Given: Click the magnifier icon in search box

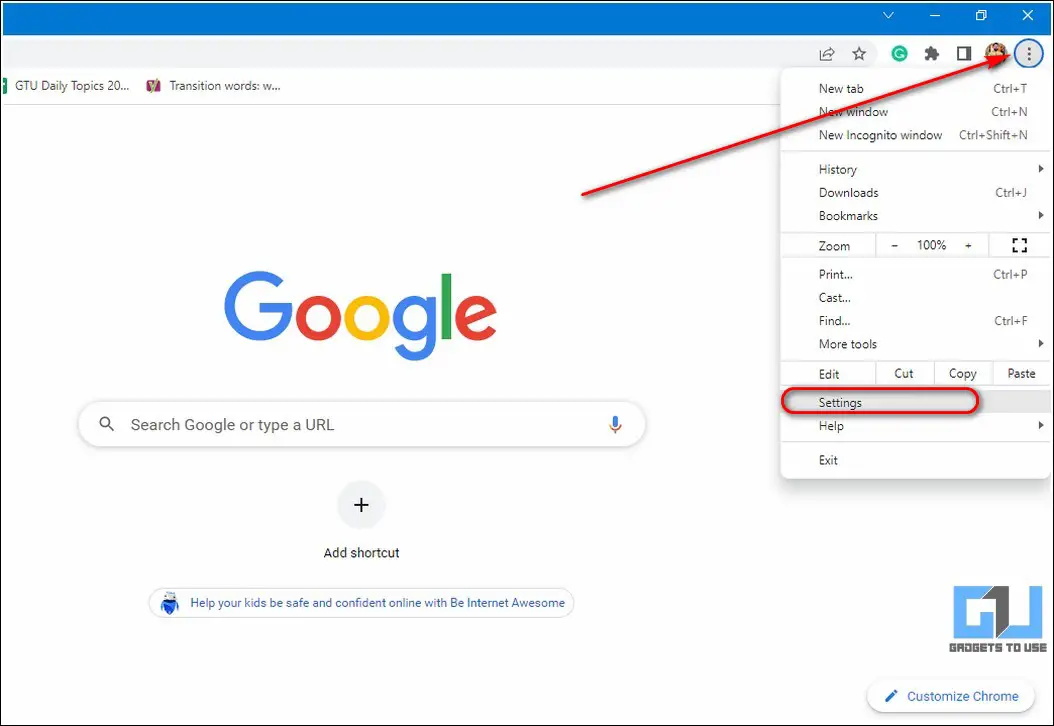Looking at the screenshot, I should pos(106,424).
